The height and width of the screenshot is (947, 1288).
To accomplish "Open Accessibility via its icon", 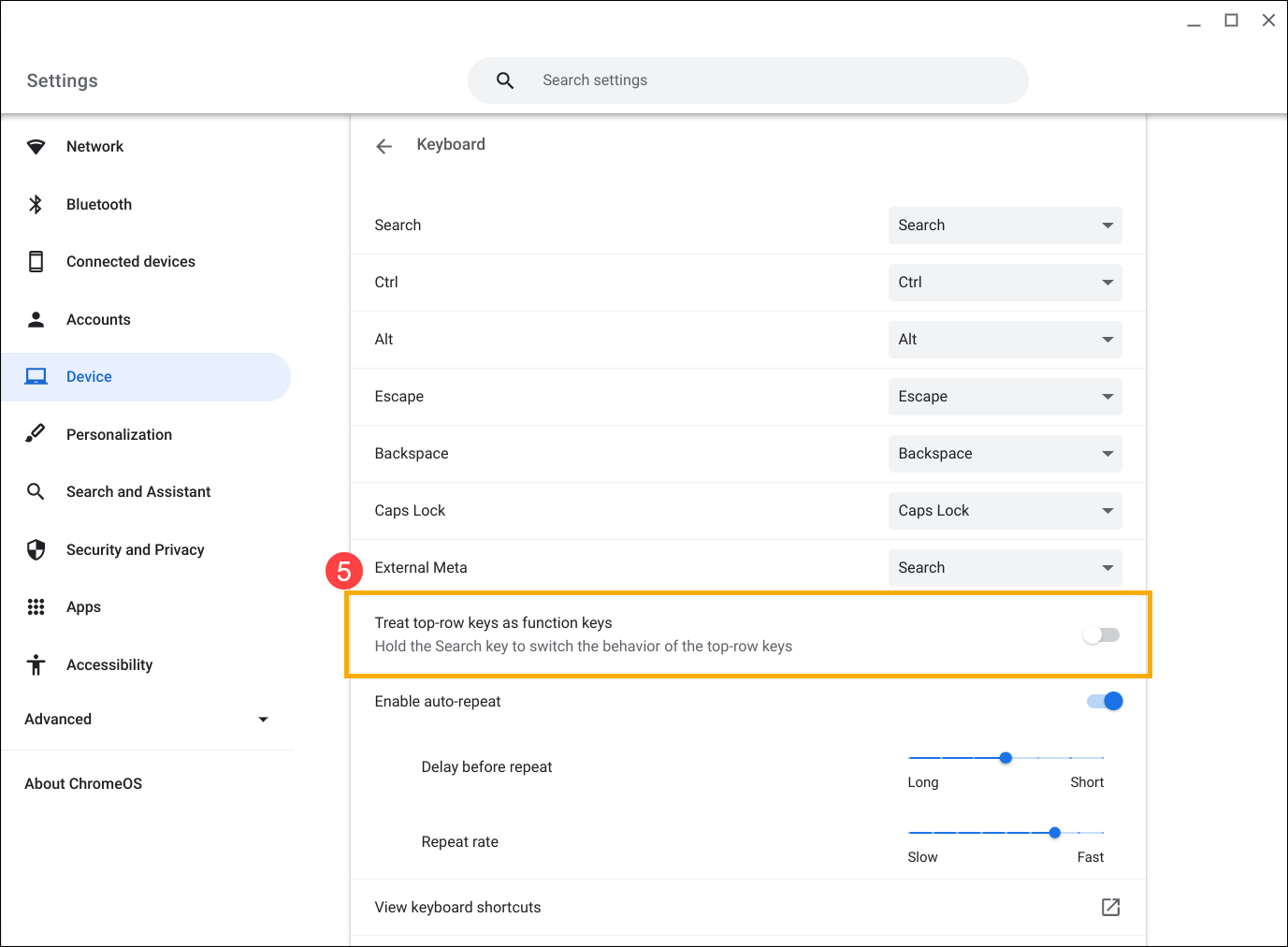I will point(36,664).
